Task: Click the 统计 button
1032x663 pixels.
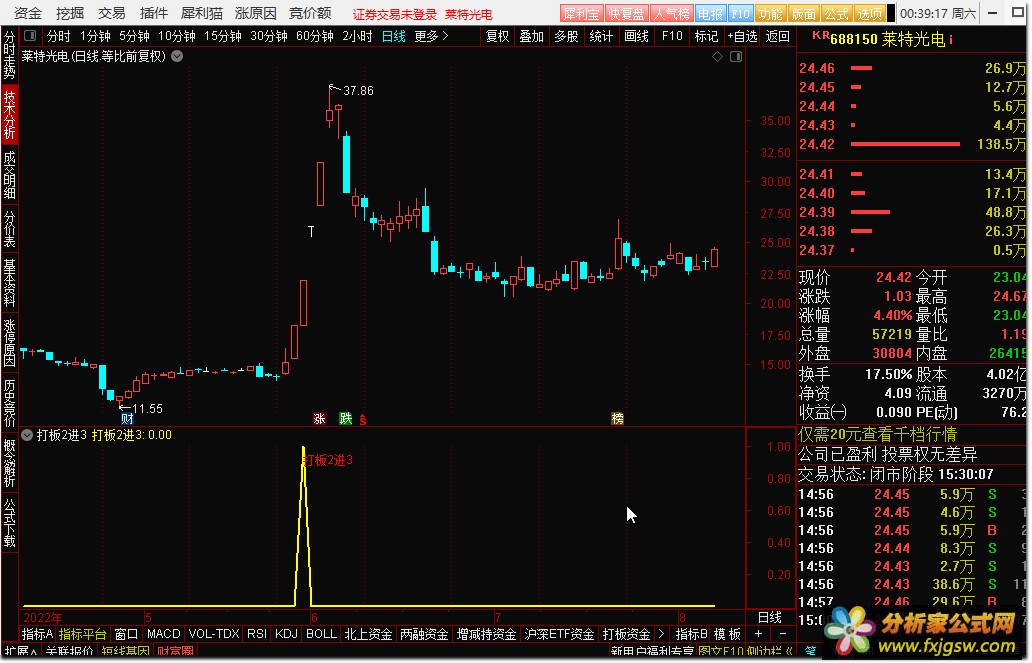Action: coord(601,36)
